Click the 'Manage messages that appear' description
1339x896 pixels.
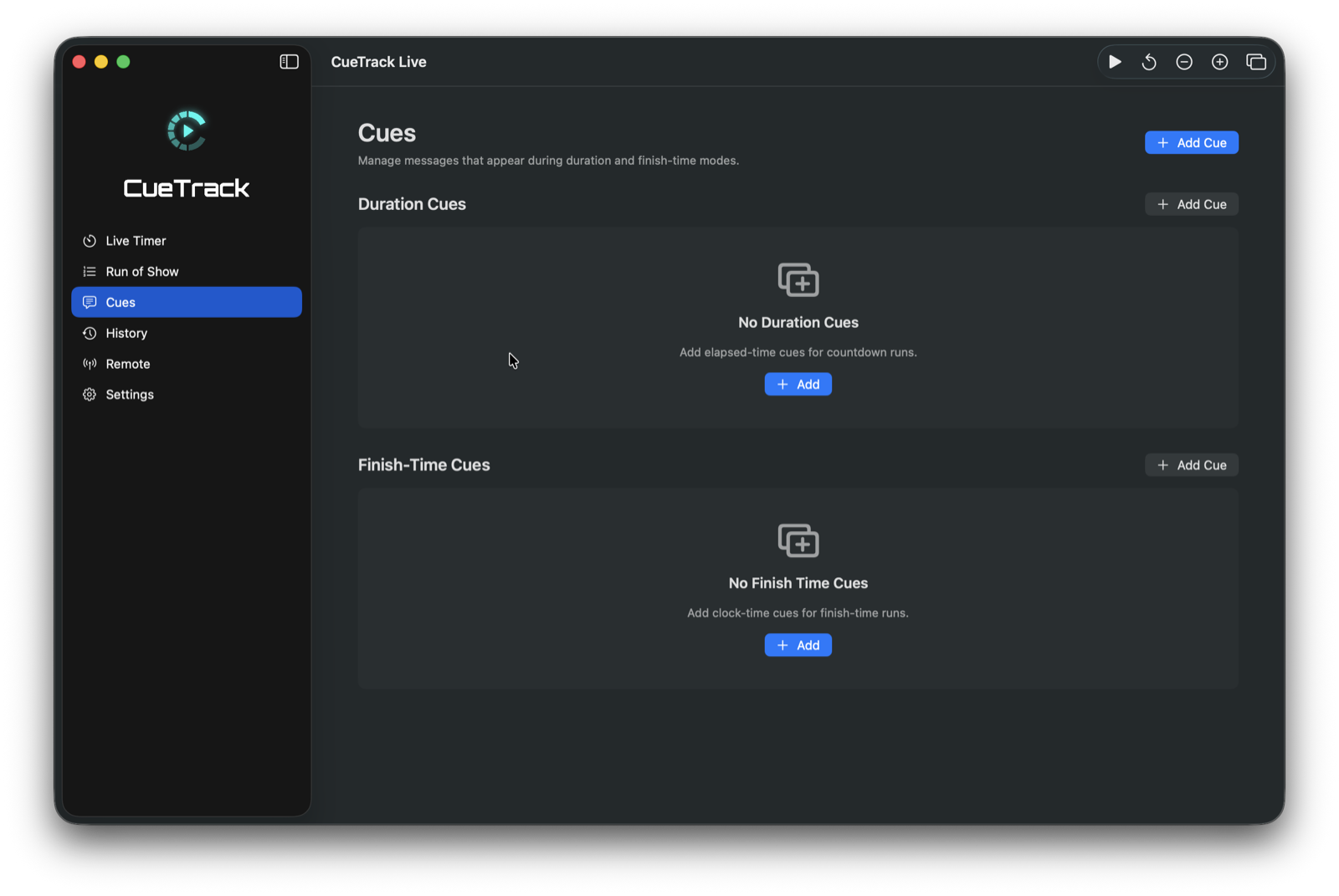pyautogui.click(x=548, y=161)
